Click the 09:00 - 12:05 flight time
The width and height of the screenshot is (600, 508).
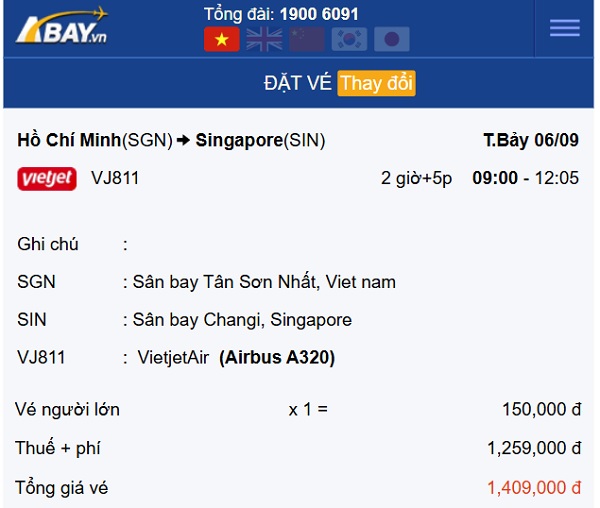[x=525, y=178]
